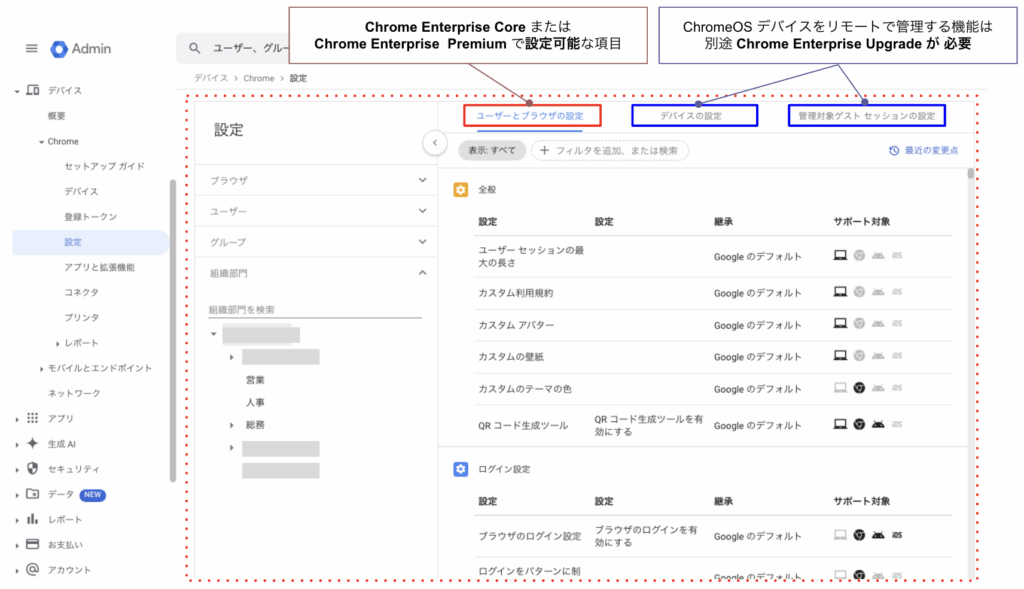Open コネクタ in sidebar
The width and height of the screenshot is (1024, 589).
click(82, 292)
